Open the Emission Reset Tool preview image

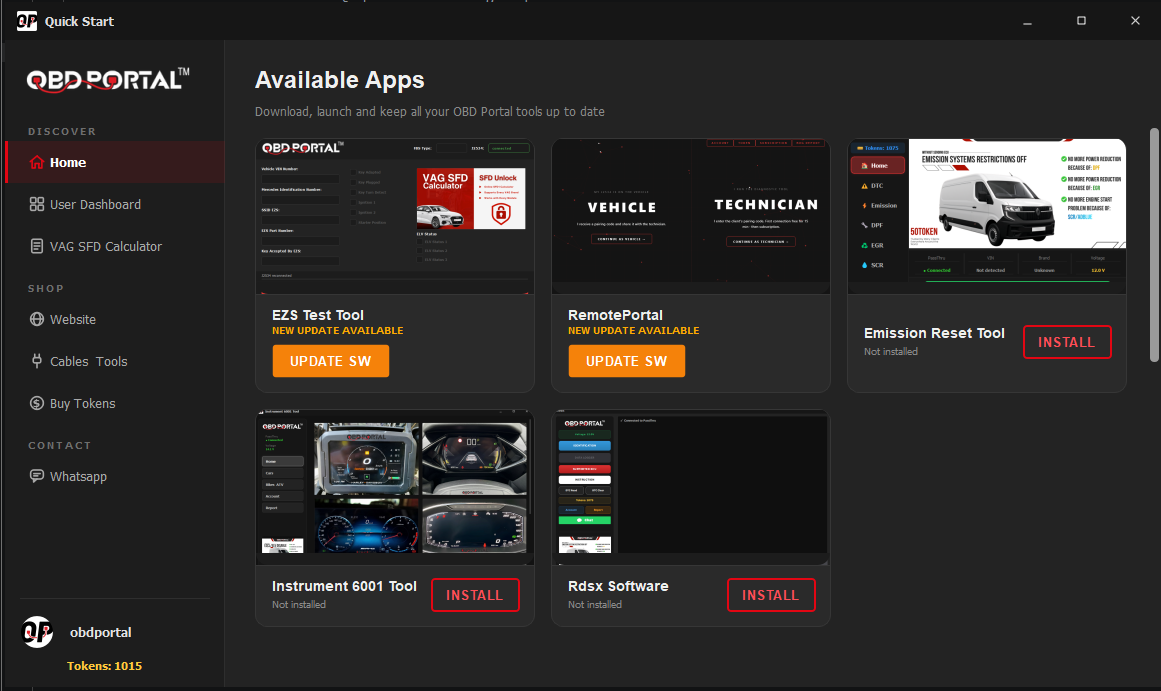coord(987,216)
